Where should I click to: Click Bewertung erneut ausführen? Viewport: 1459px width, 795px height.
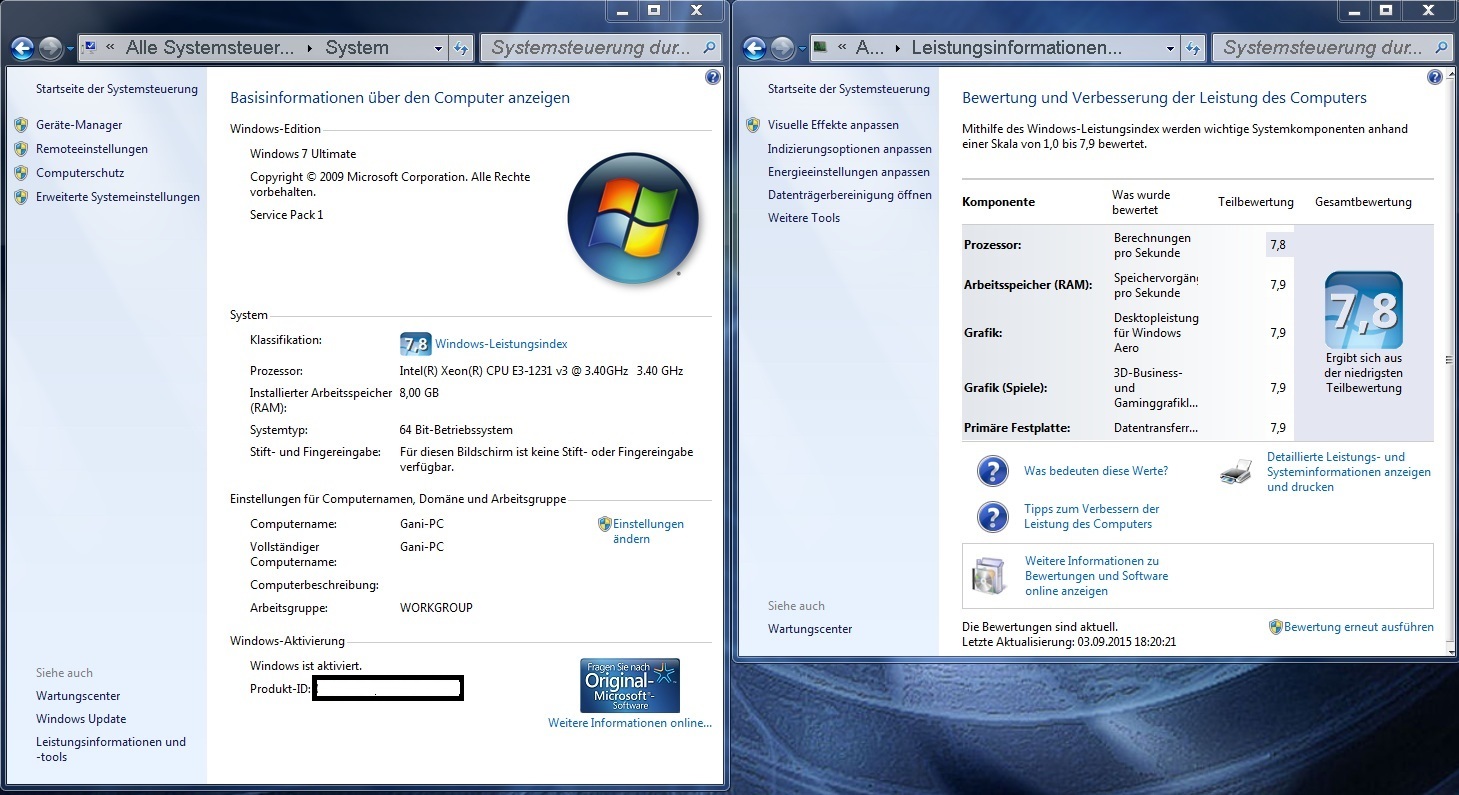(x=1359, y=627)
